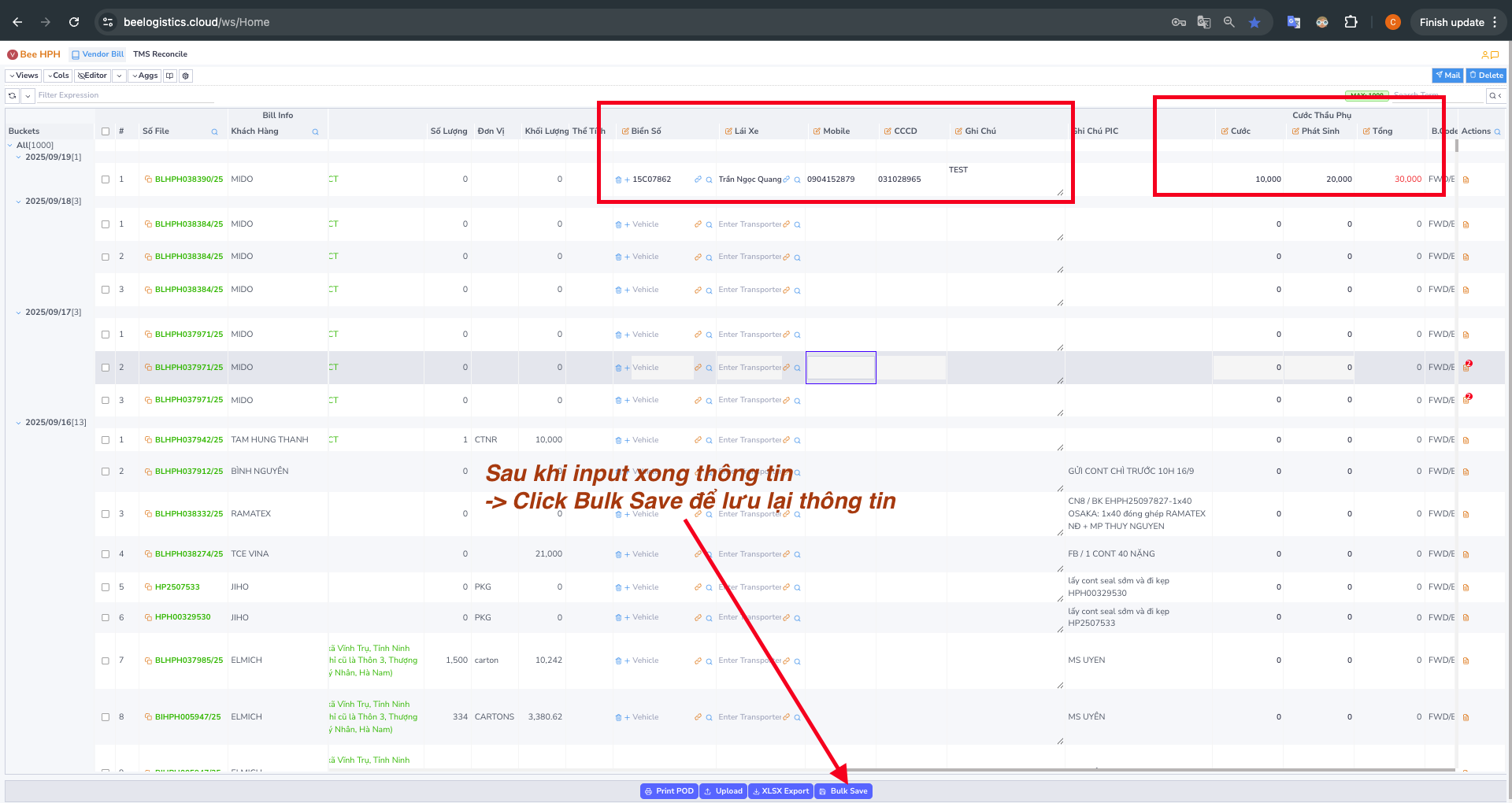Open document action icon for BLHPH038390/25 row
The height and width of the screenshot is (803, 1512).
[1466, 180]
